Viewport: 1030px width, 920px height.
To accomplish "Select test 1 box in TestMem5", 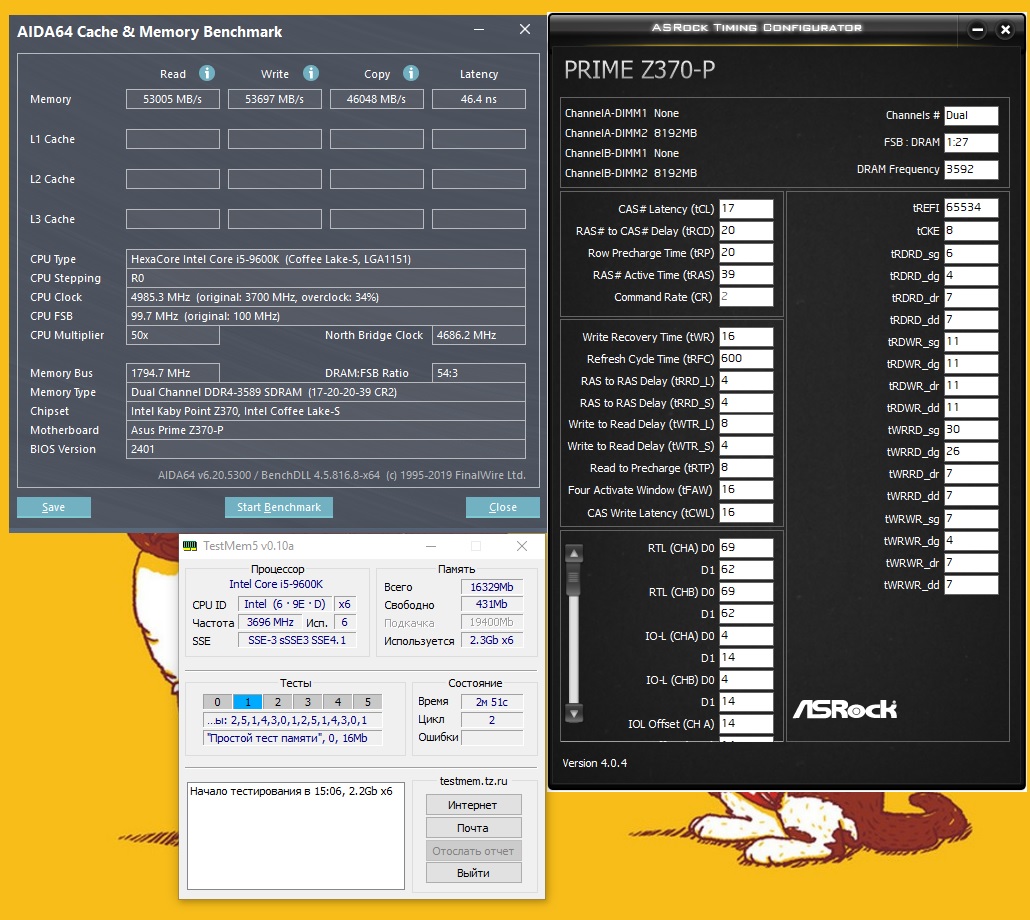I will (x=248, y=701).
